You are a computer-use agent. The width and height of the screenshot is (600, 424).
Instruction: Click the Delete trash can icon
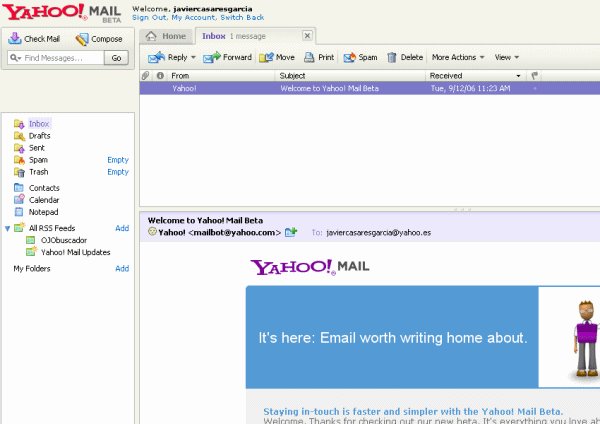[x=391, y=57]
